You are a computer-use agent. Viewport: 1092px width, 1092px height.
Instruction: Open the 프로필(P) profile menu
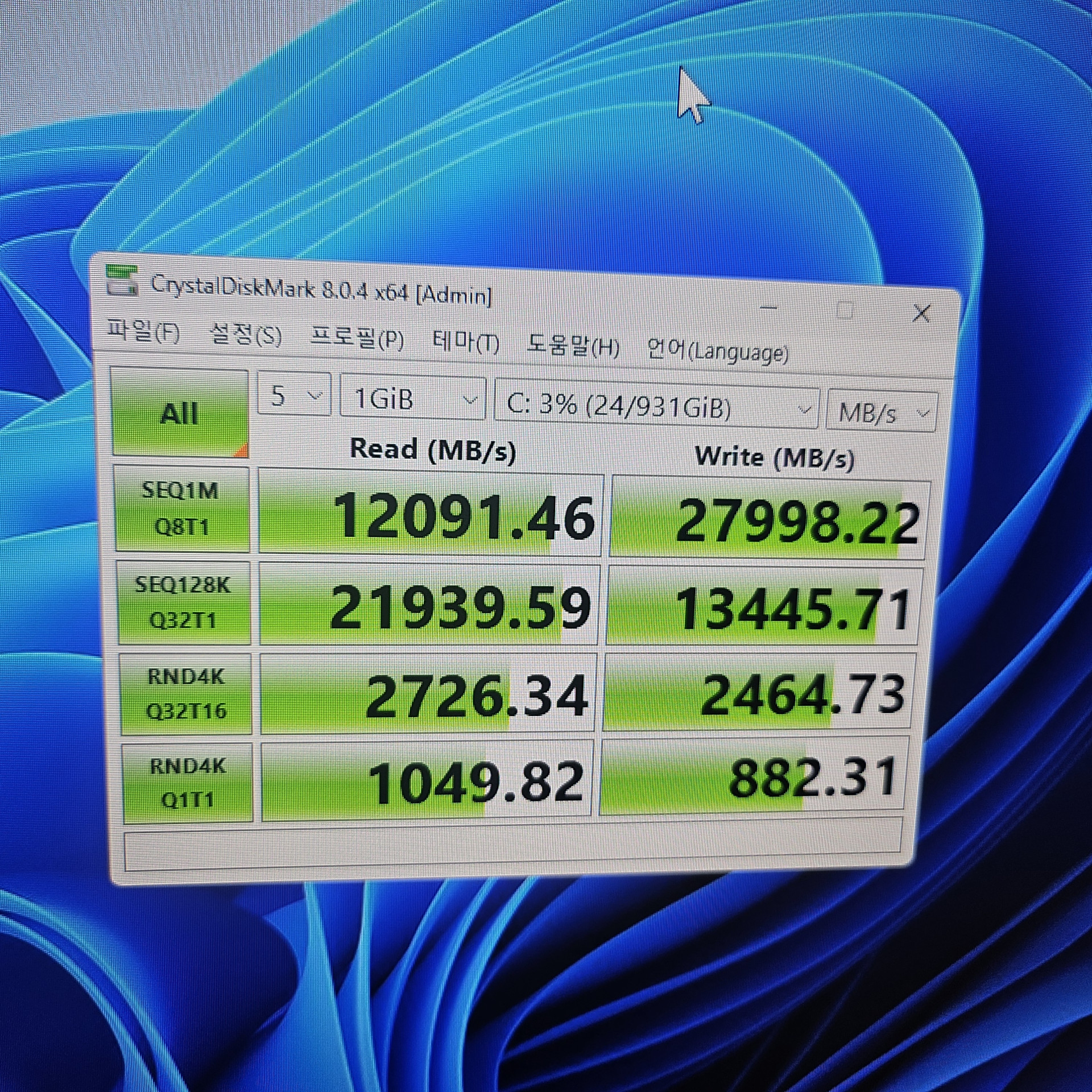point(357,339)
